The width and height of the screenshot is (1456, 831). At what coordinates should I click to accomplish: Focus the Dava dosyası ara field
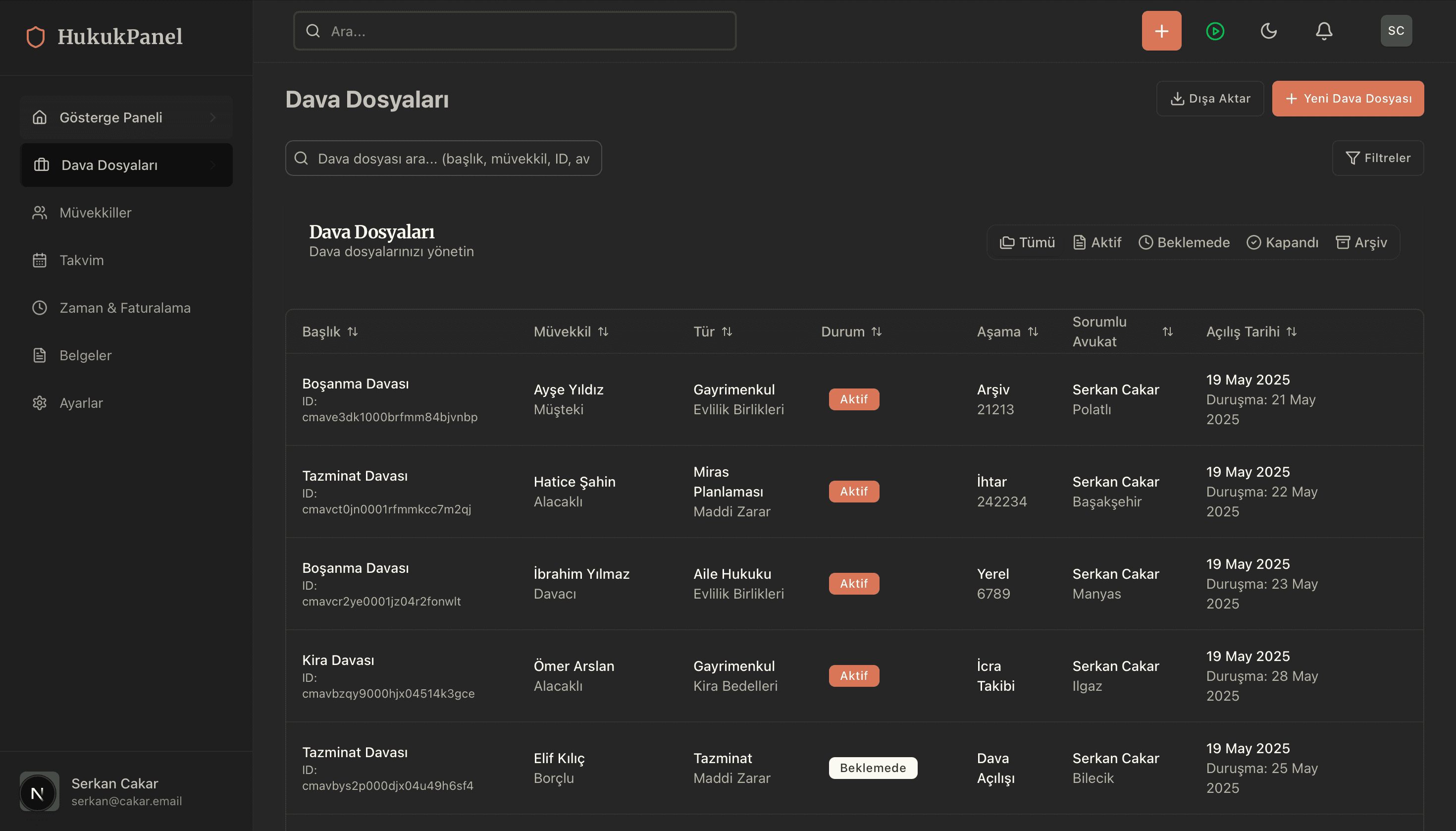tap(453, 159)
